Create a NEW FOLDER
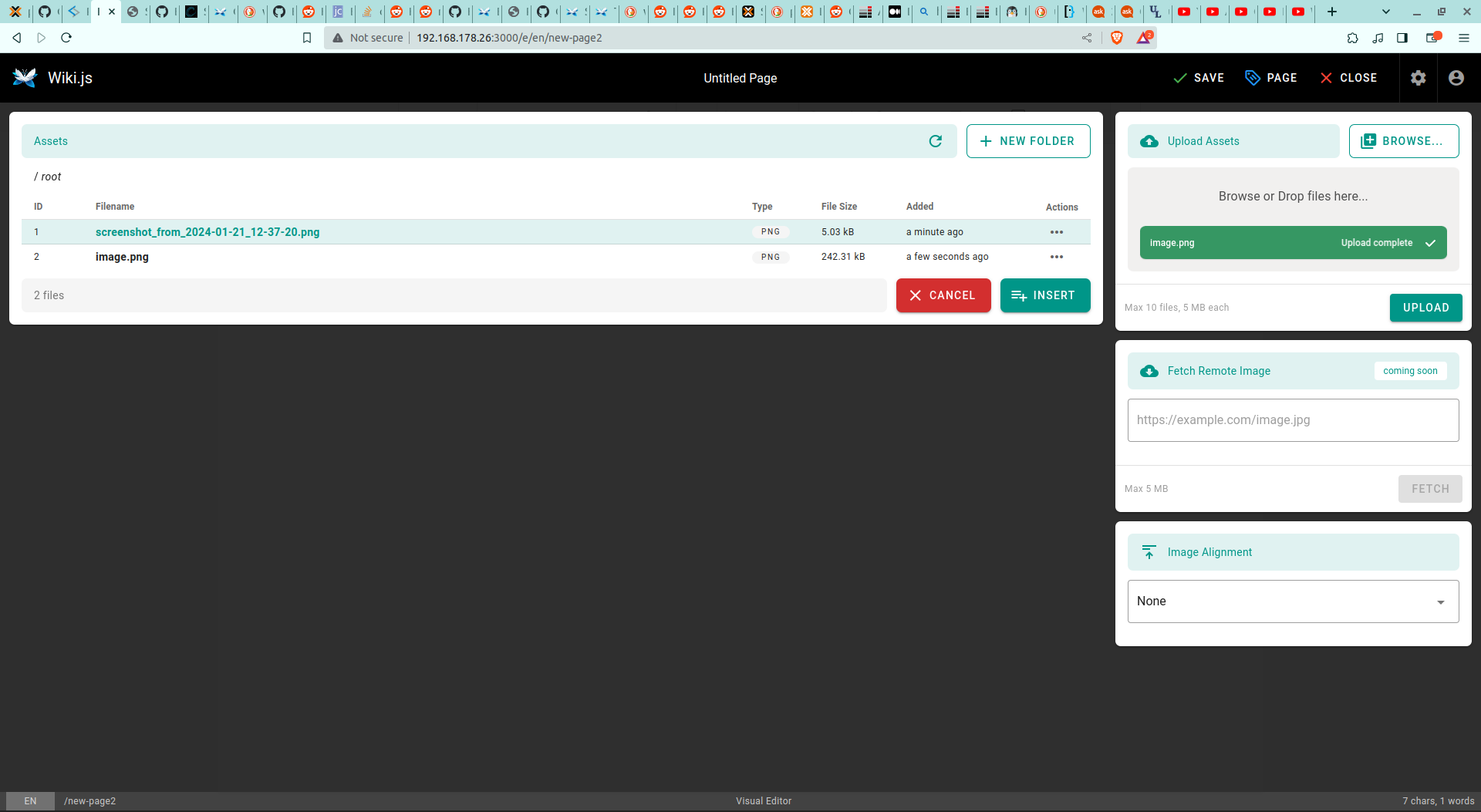 (1027, 141)
